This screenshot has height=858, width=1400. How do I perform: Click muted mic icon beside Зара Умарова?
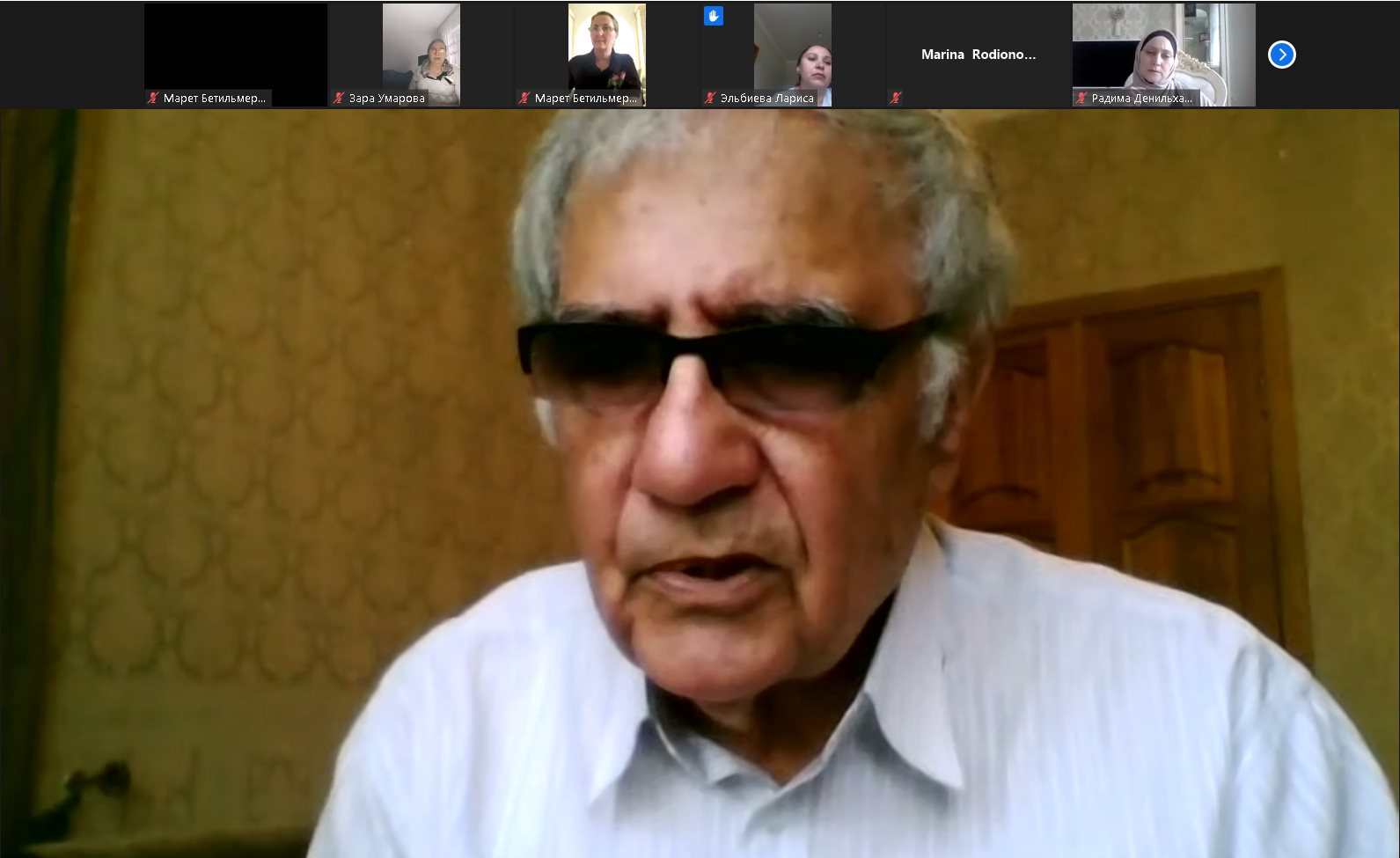[x=339, y=98]
